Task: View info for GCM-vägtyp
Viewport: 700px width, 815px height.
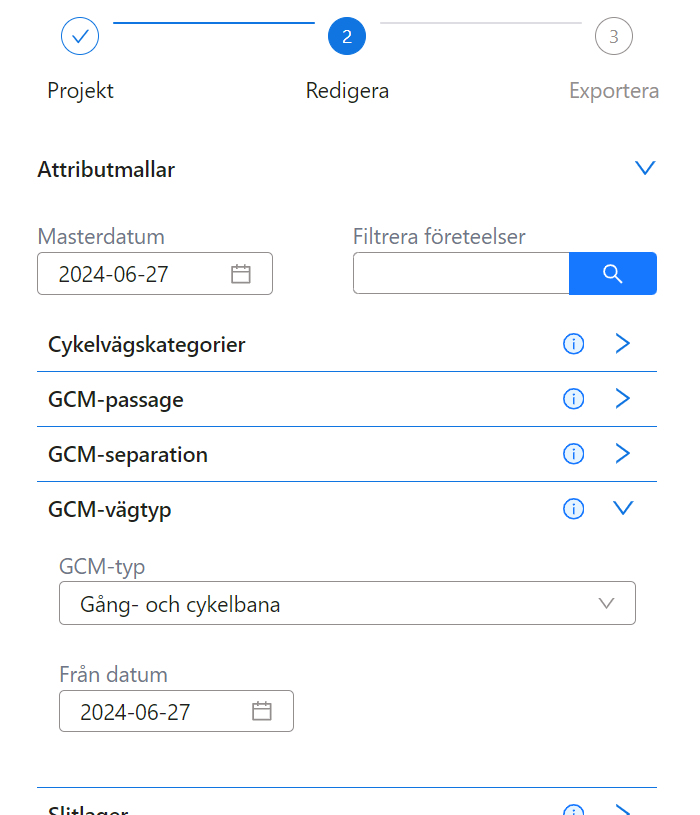Action: [x=573, y=509]
